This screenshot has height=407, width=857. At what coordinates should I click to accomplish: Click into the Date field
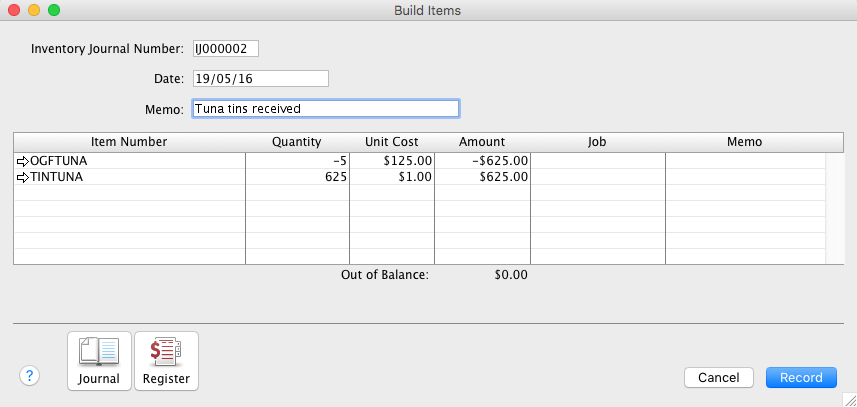260,78
